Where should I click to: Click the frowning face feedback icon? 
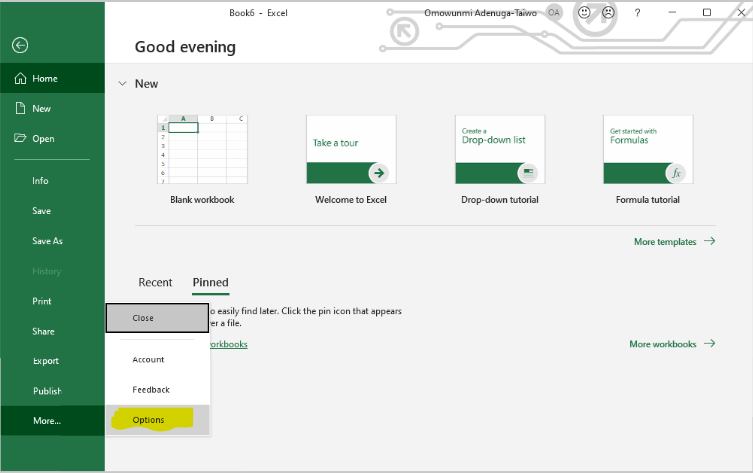point(608,12)
